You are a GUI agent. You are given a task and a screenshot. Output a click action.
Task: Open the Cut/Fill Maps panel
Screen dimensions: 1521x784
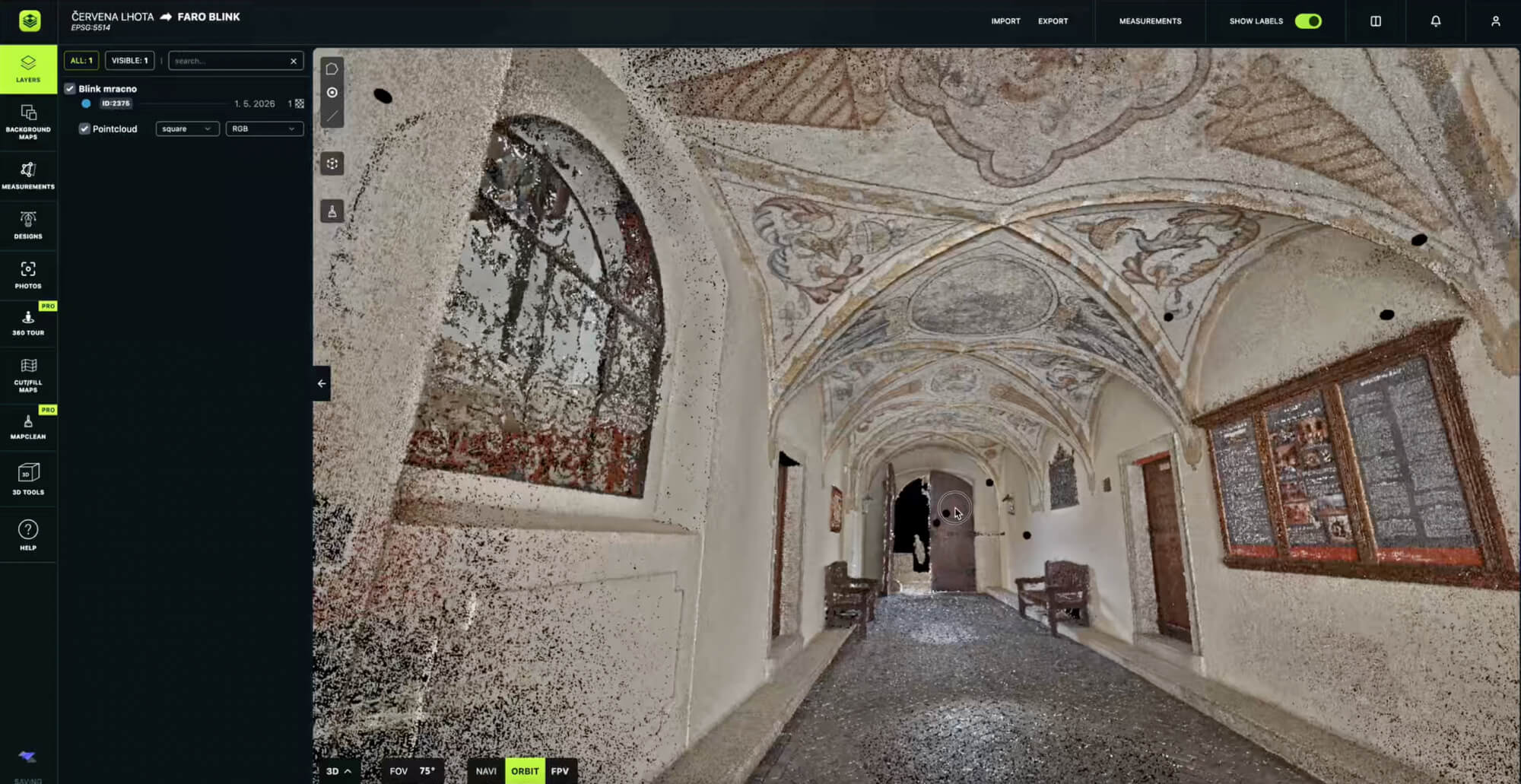(28, 375)
